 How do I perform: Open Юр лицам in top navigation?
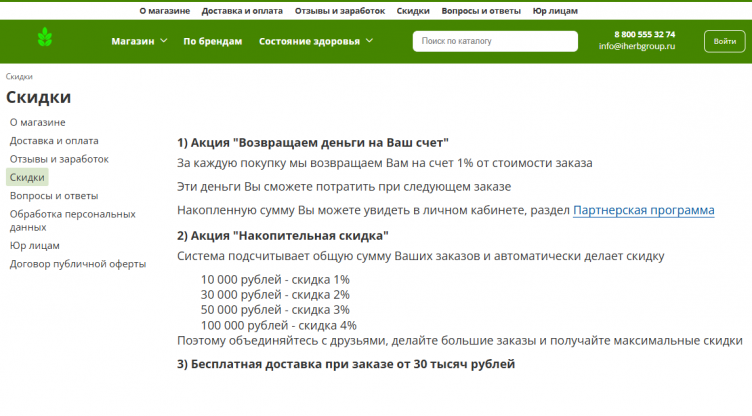click(554, 10)
